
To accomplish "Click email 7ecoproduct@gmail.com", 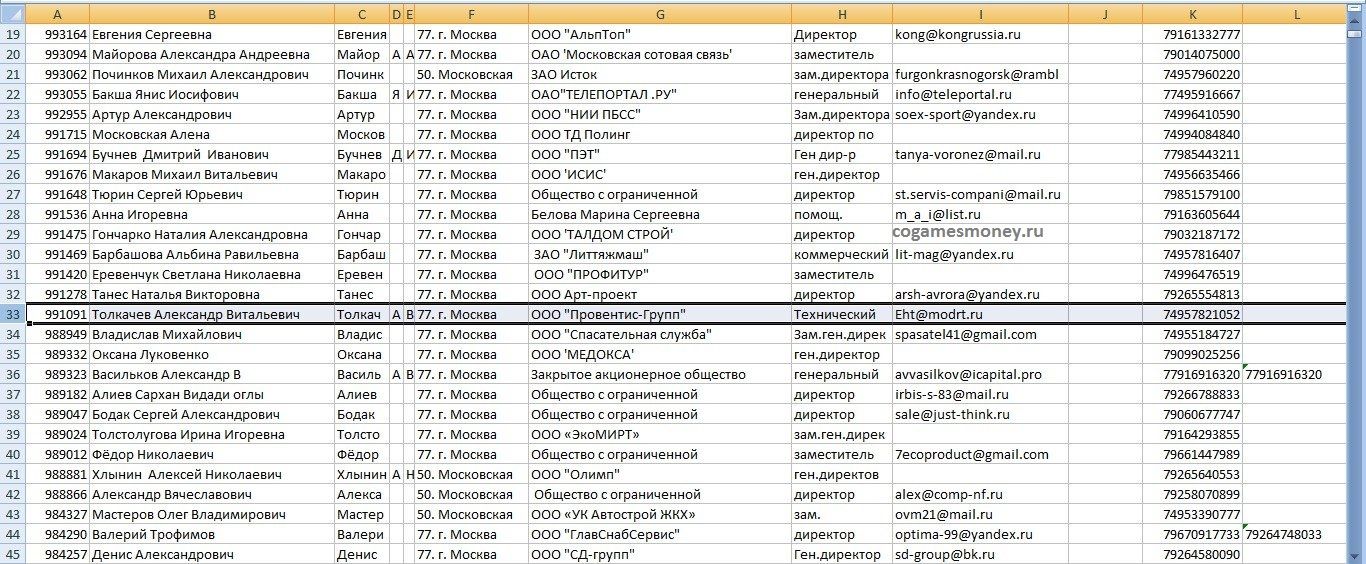I will 980,454.
